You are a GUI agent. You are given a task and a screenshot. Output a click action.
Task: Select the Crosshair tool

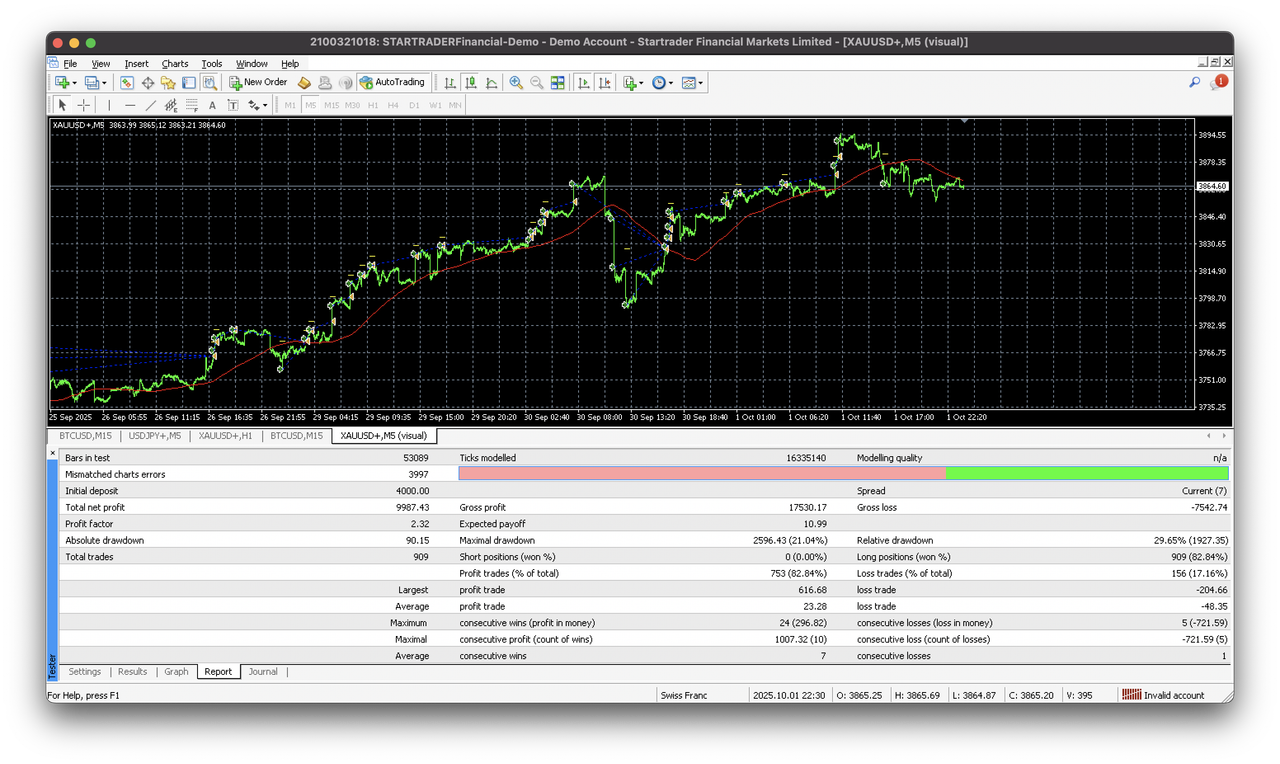coord(84,104)
